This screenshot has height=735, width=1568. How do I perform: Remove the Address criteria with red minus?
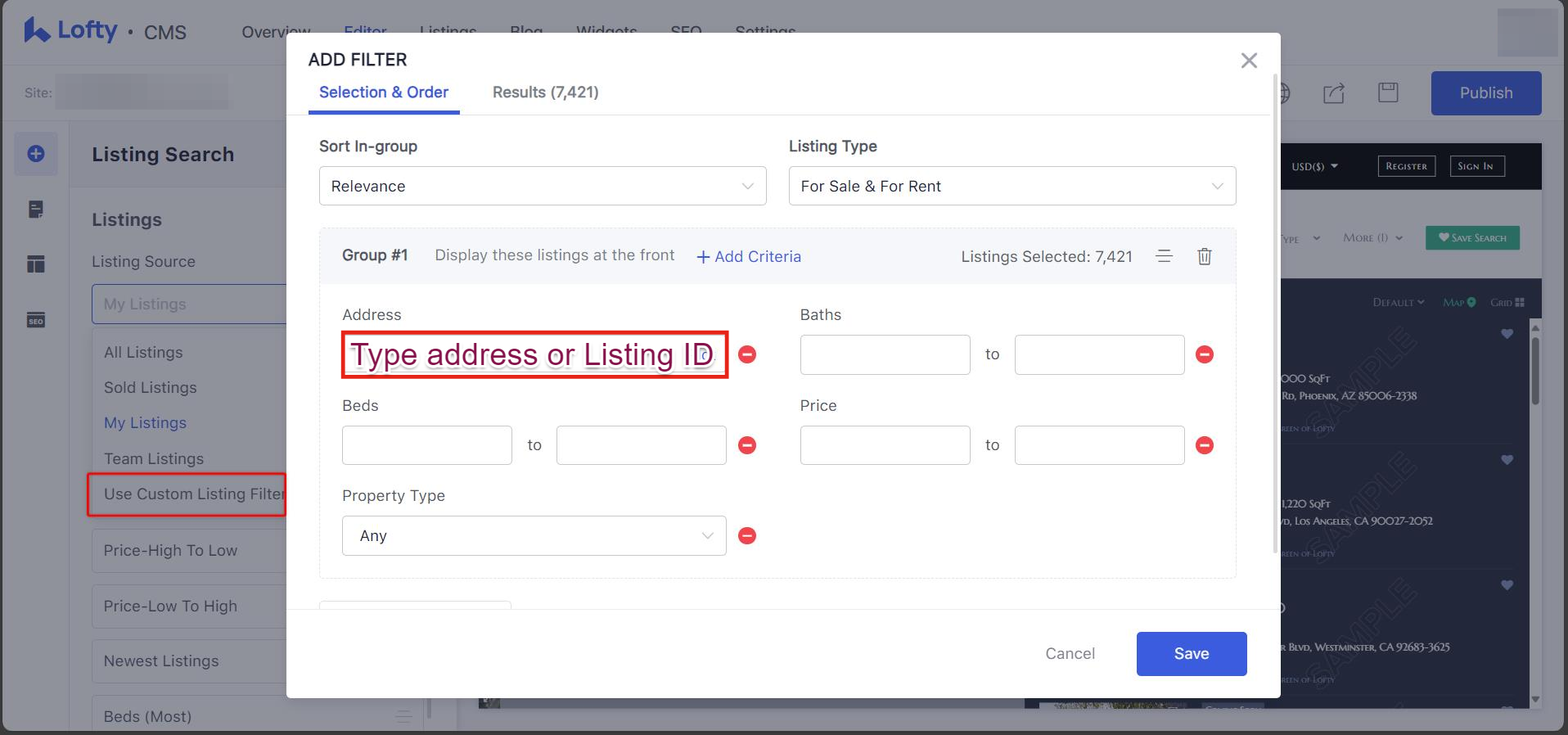747,354
